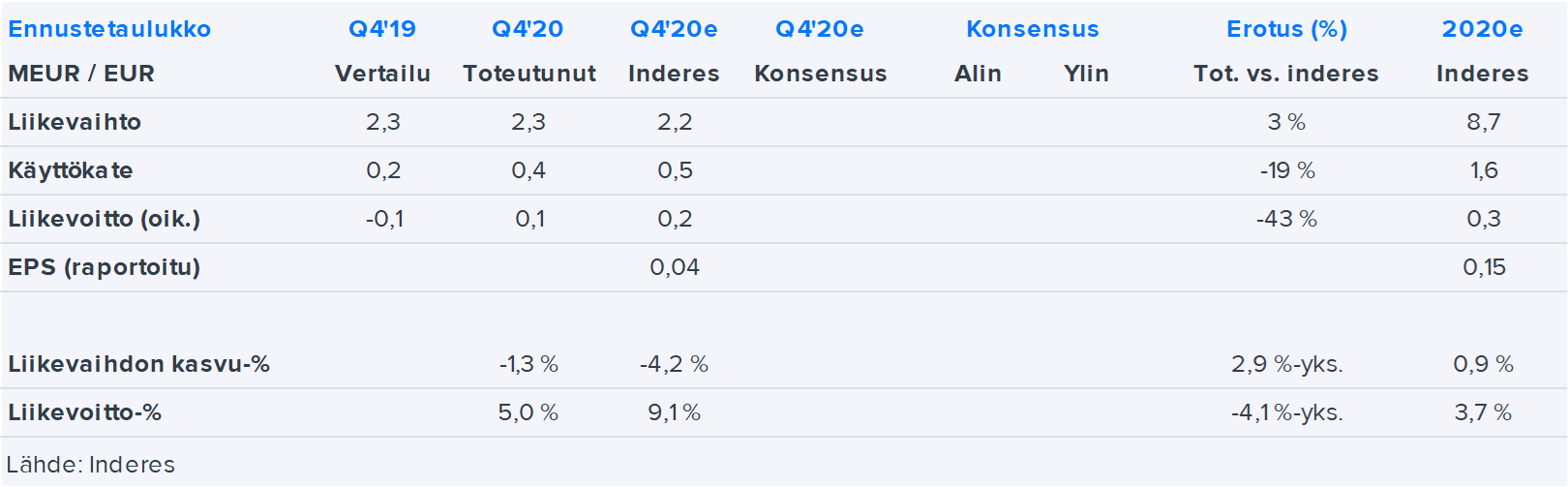The width and height of the screenshot is (1568, 487).
Task: Click the Liikevoitto-% row label
Action: coord(84,412)
